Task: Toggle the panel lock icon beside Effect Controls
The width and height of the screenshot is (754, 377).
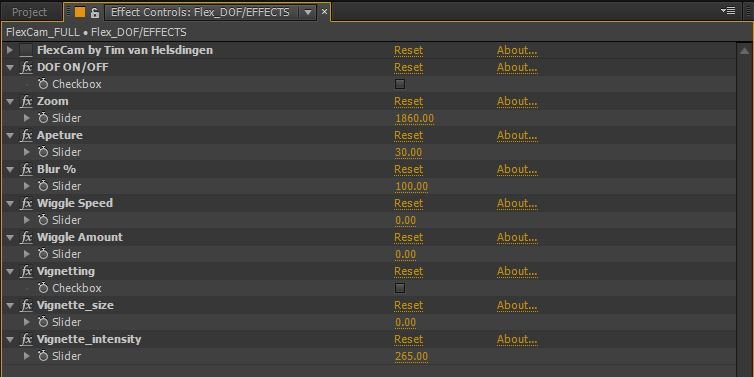Action: coord(94,13)
